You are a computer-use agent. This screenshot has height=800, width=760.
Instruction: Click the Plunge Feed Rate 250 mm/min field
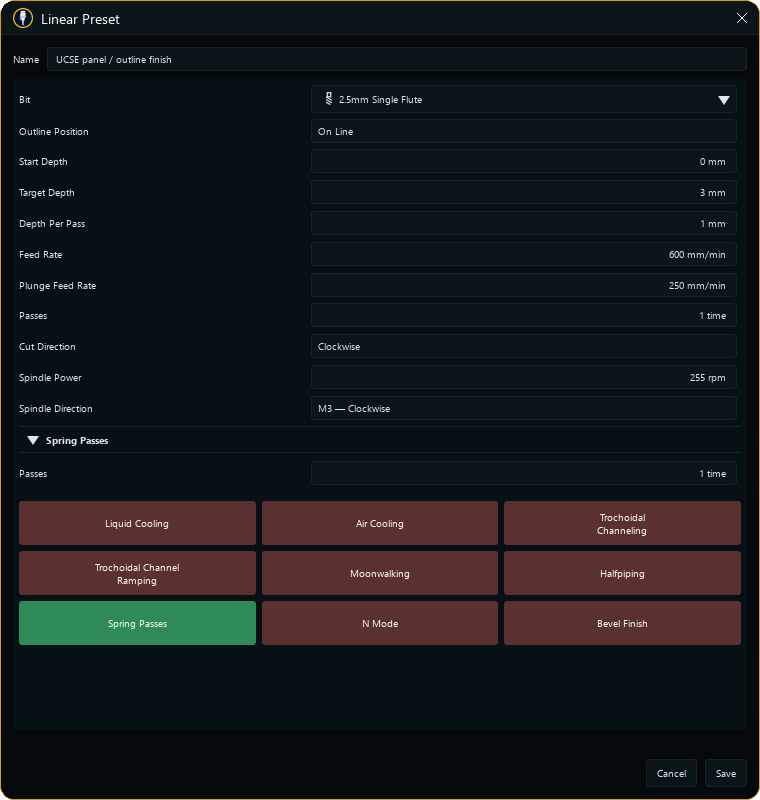click(x=523, y=285)
